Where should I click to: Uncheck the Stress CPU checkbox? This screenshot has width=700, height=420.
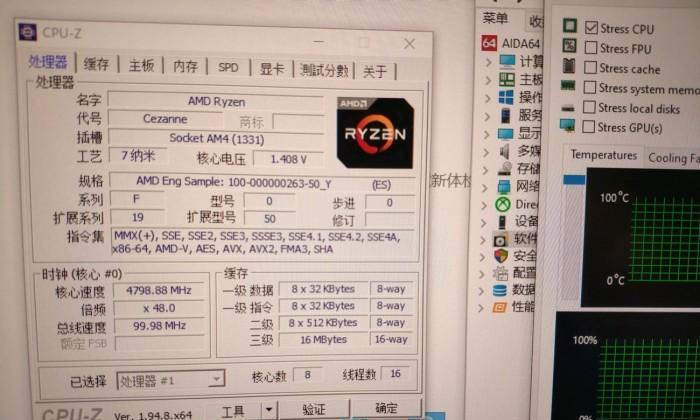point(592,28)
